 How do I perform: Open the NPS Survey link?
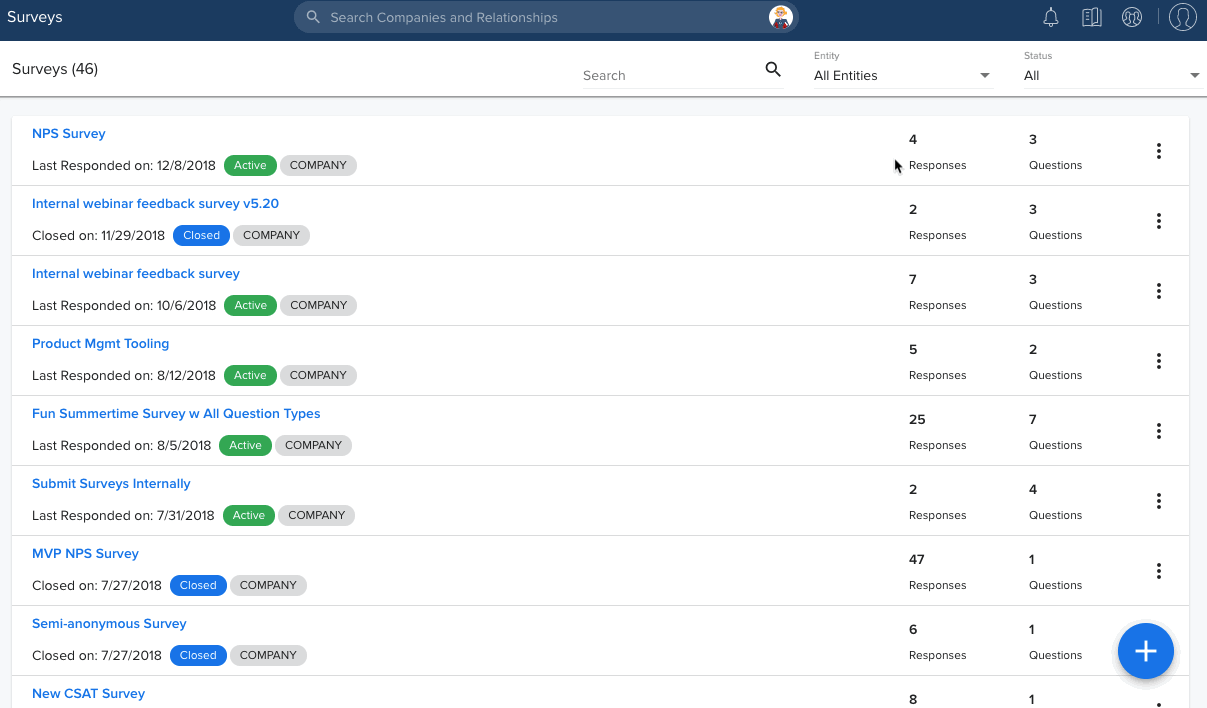[69, 133]
